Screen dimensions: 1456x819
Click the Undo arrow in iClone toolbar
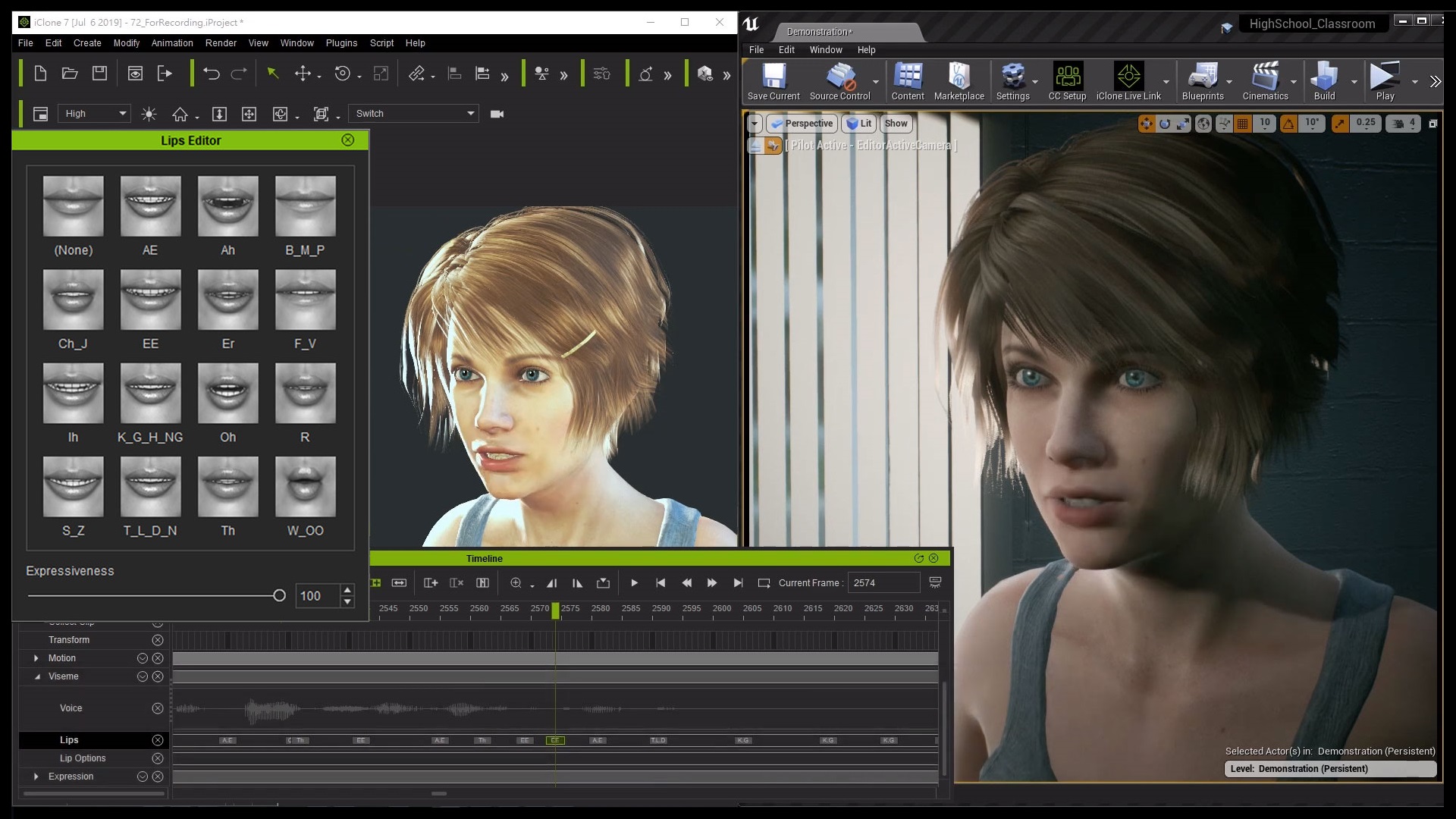[x=212, y=74]
